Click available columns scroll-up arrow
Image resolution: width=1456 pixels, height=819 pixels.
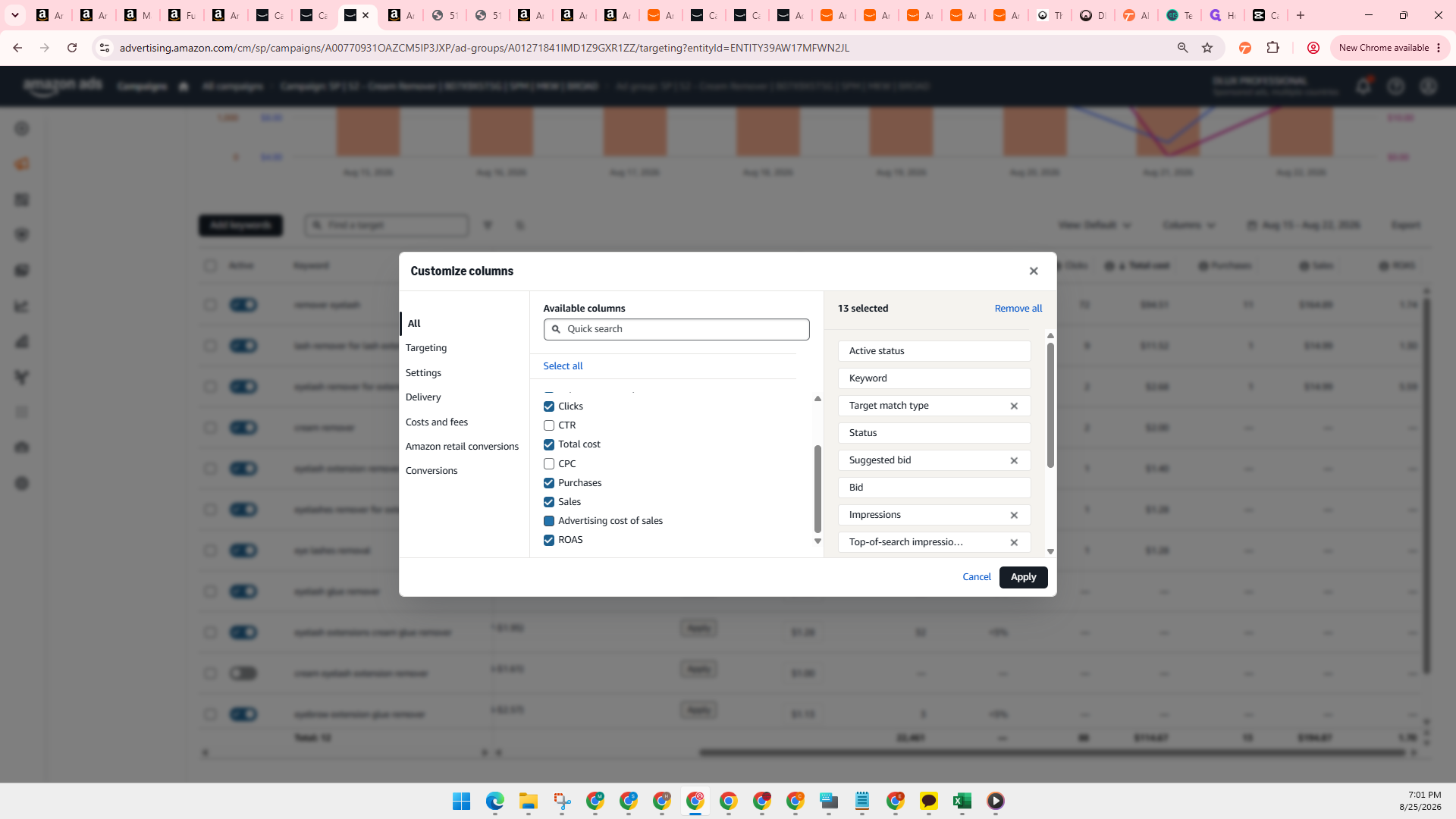[x=817, y=398]
